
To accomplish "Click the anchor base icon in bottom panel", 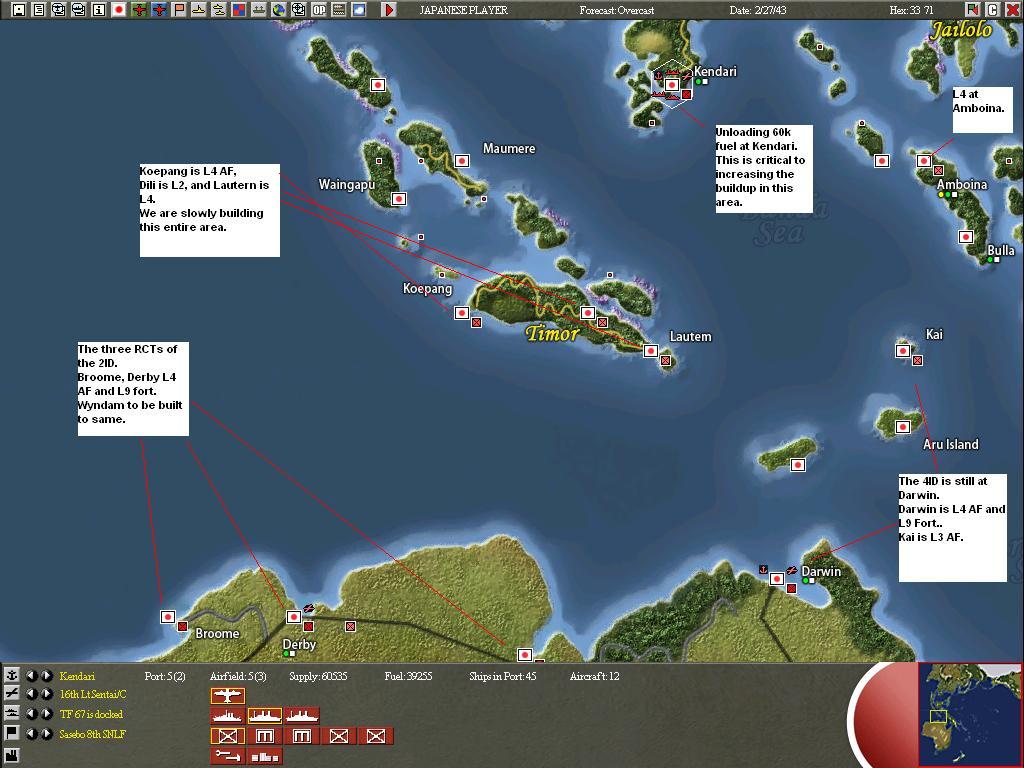I will click(11, 675).
